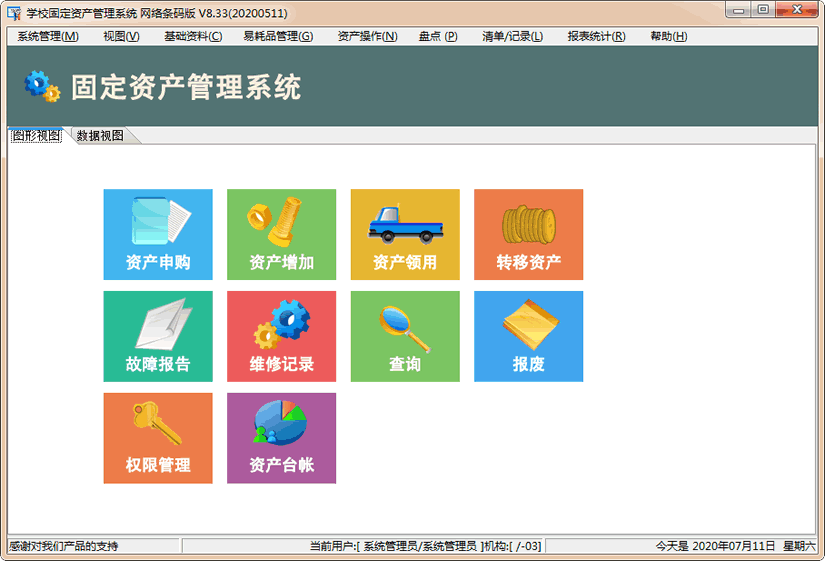825x561 pixels.
Task: Open the 维修记录 gears tile
Action: 281,336
